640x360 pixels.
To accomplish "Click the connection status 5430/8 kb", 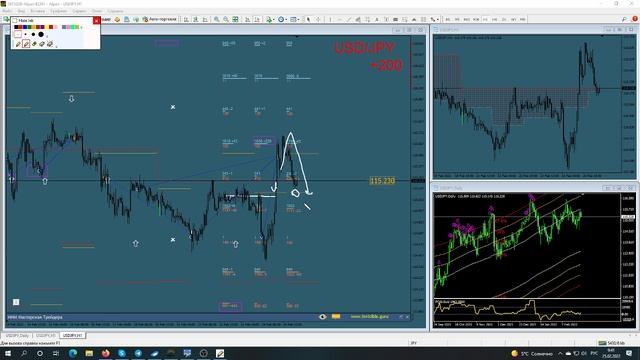I will click(611, 343).
